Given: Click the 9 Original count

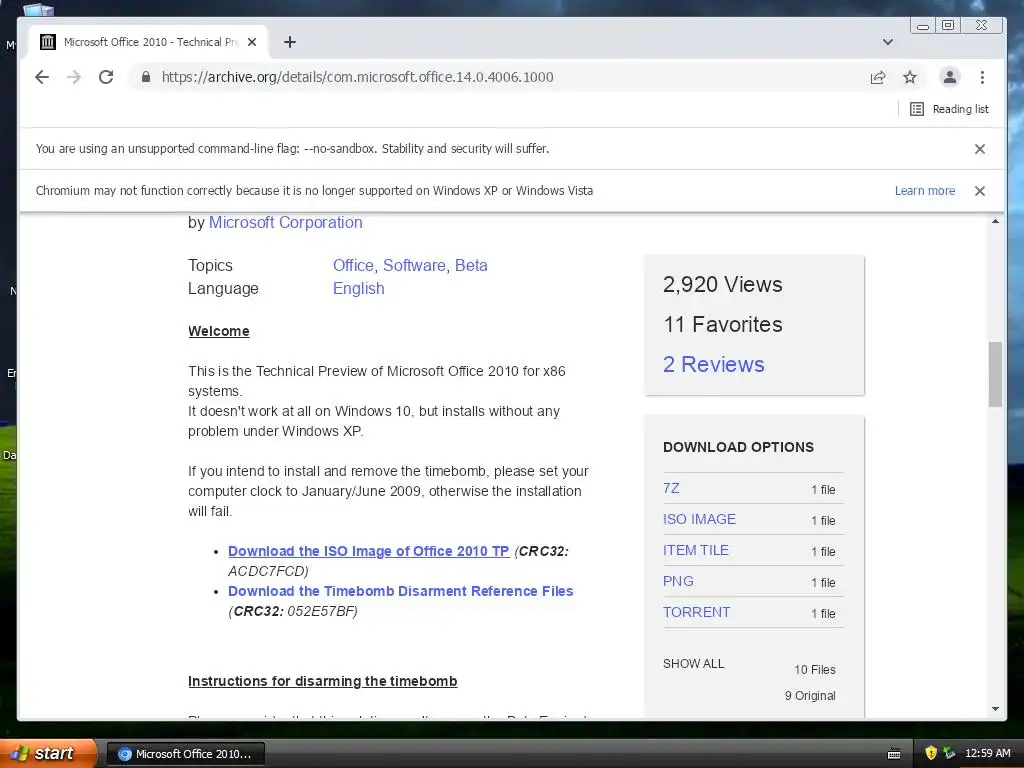Looking at the screenshot, I should pyautogui.click(x=810, y=696).
